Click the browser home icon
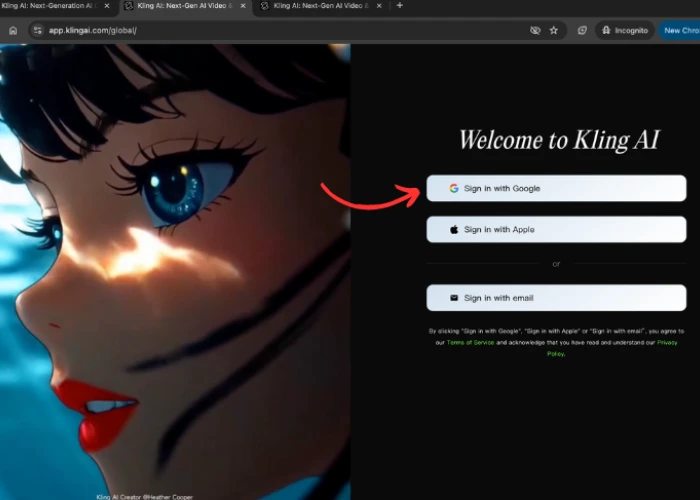Screen dimensions: 700x500 pos(13,30)
